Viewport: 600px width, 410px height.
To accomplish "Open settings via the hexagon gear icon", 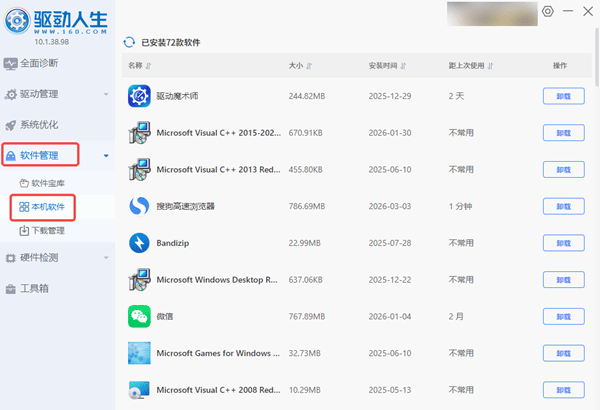I will point(547,12).
